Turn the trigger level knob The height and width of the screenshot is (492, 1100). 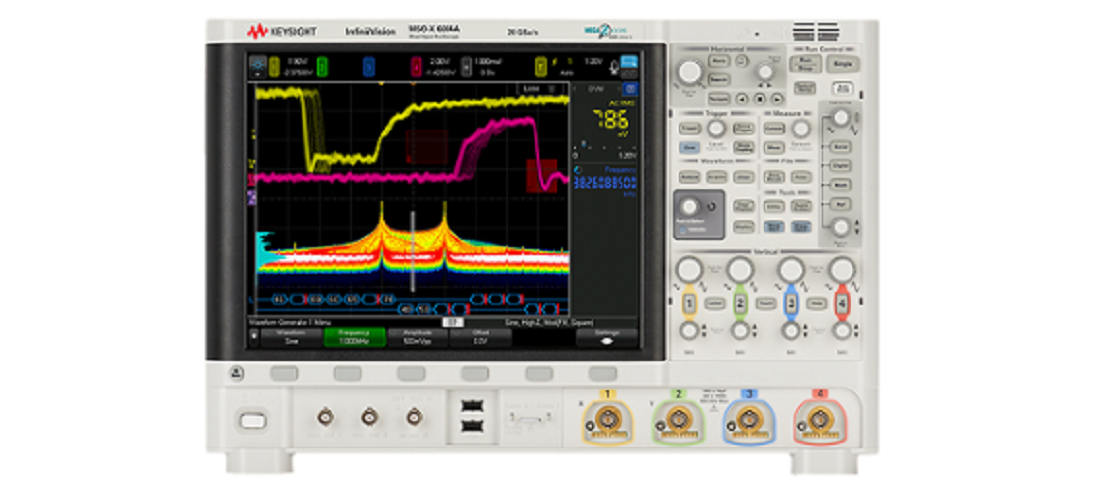tap(716, 128)
